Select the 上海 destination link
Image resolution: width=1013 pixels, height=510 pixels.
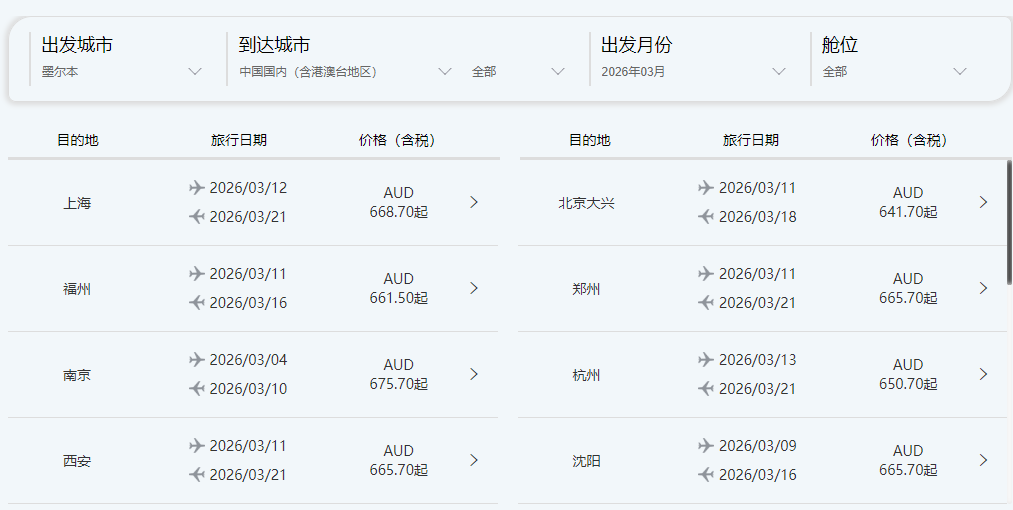pyautogui.click(x=77, y=203)
